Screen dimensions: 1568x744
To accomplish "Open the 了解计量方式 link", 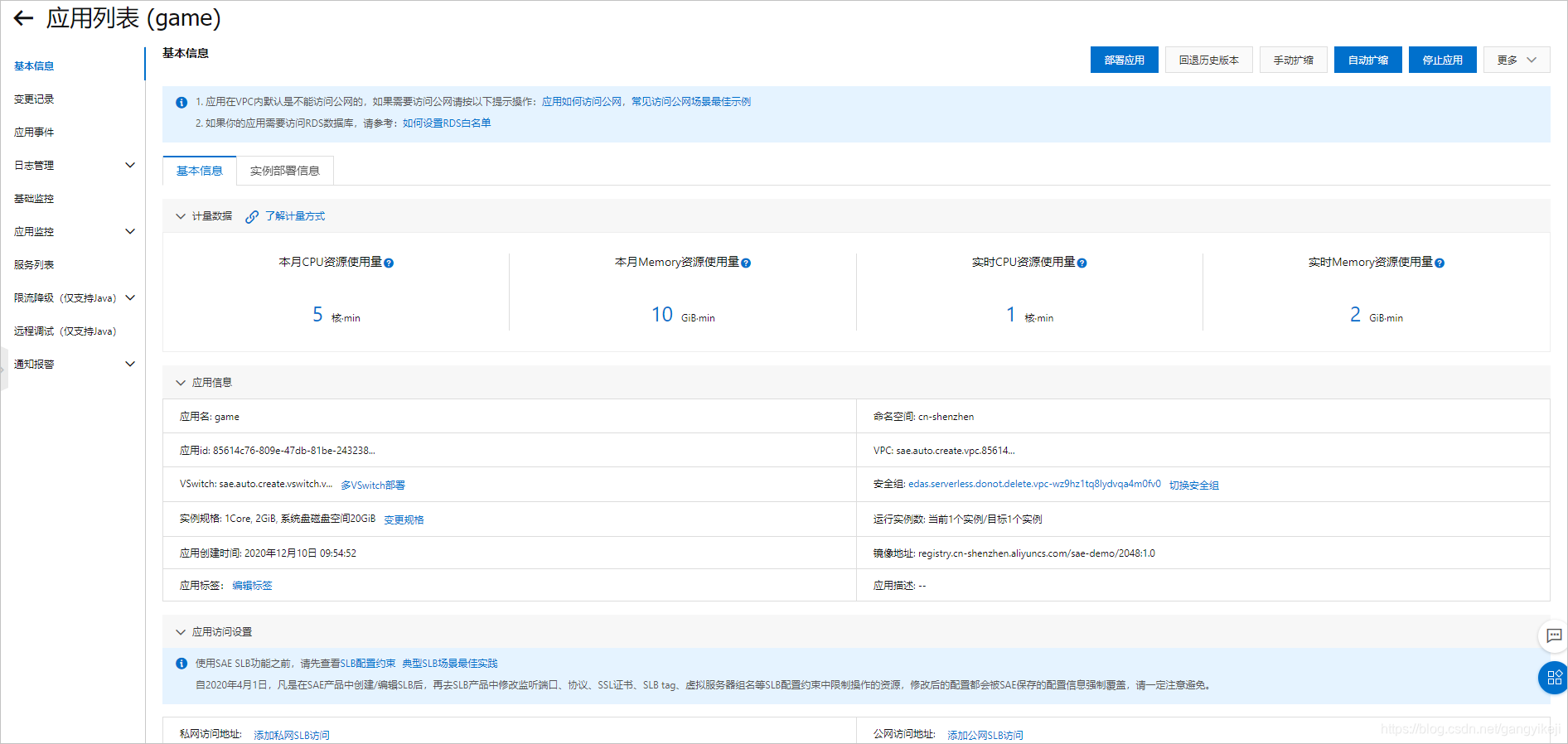I will [x=295, y=216].
